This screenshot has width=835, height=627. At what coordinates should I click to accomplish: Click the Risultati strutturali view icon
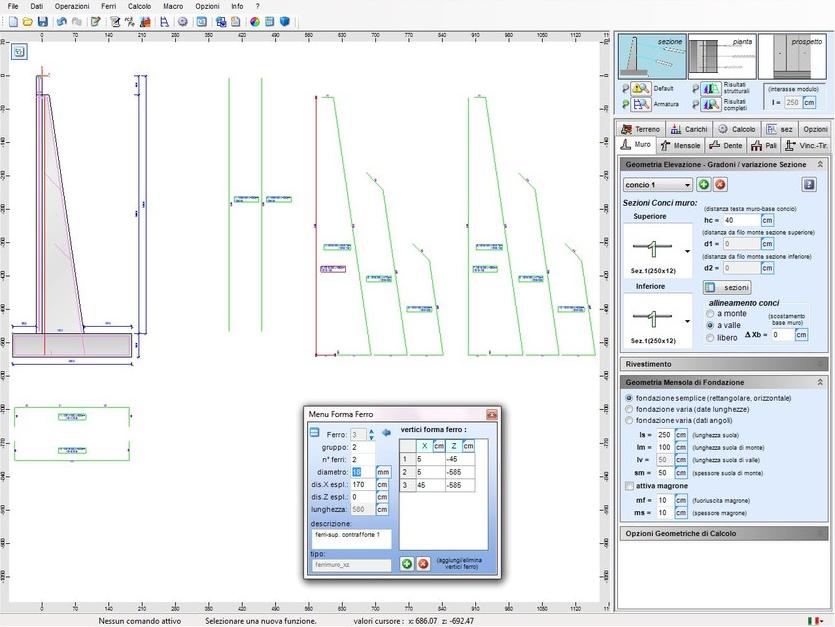[x=709, y=89]
